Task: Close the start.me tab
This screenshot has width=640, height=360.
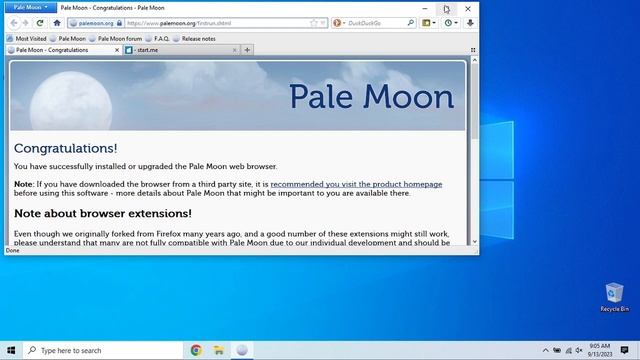Action: pyautogui.click(x=234, y=50)
